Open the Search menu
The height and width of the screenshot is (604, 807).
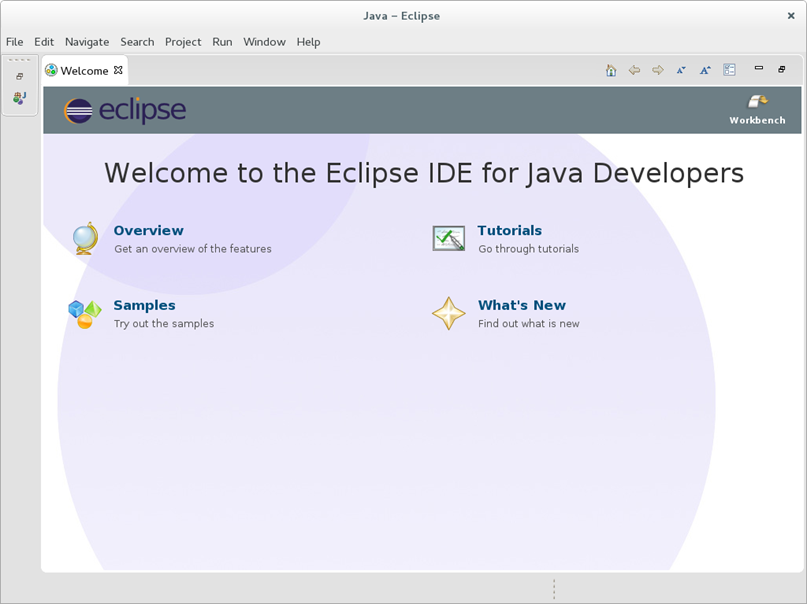pos(137,42)
